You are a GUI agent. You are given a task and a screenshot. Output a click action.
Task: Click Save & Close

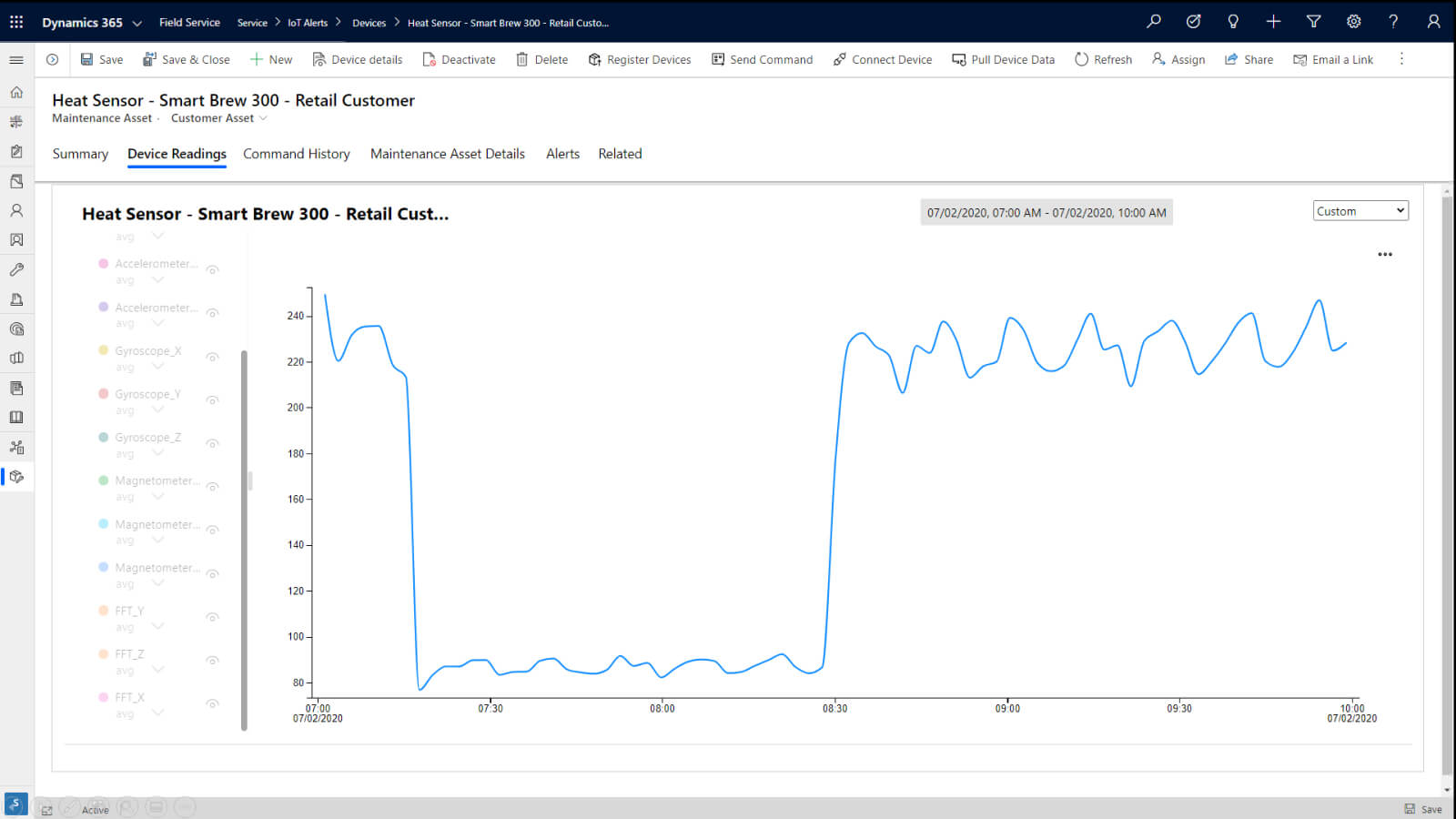(x=186, y=60)
